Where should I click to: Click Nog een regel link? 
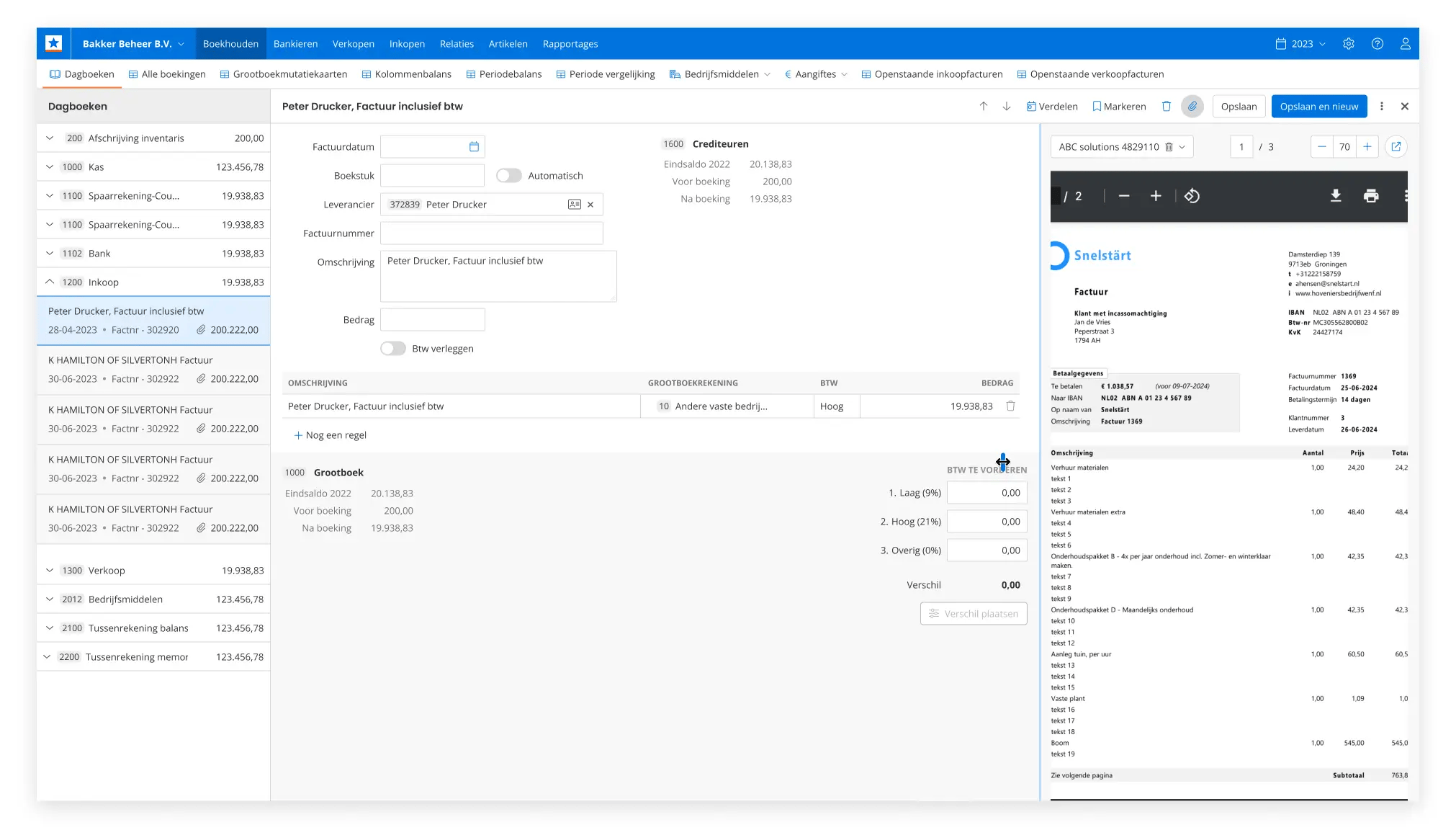[x=331, y=435]
